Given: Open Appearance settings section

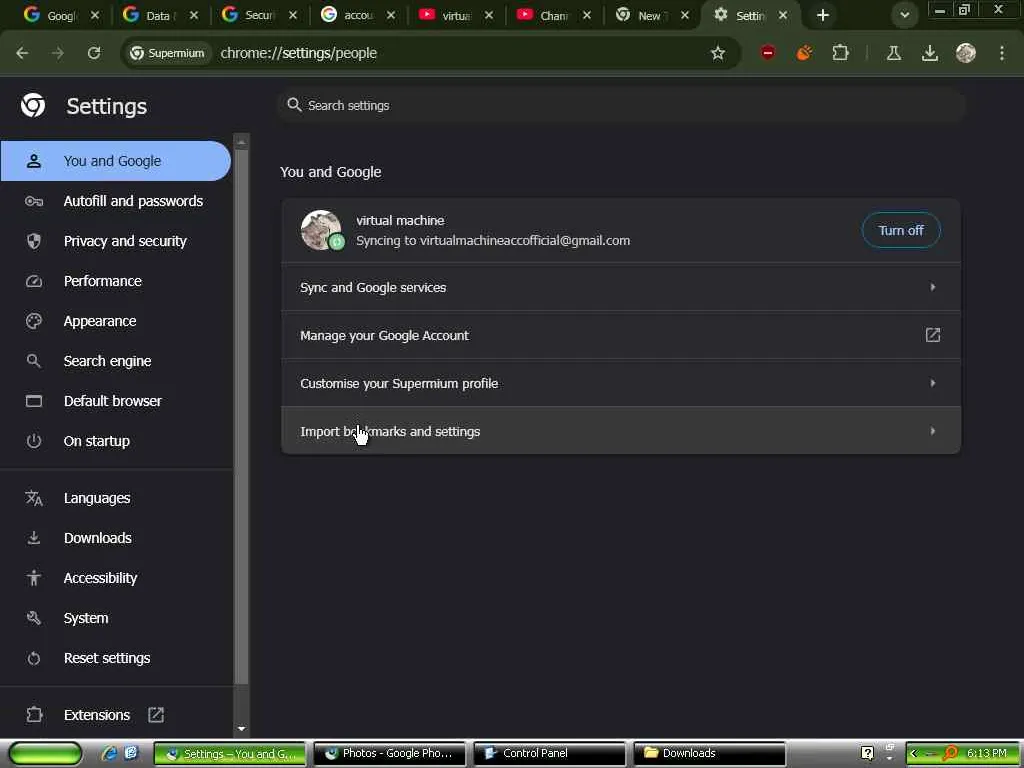Looking at the screenshot, I should tap(116, 321).
